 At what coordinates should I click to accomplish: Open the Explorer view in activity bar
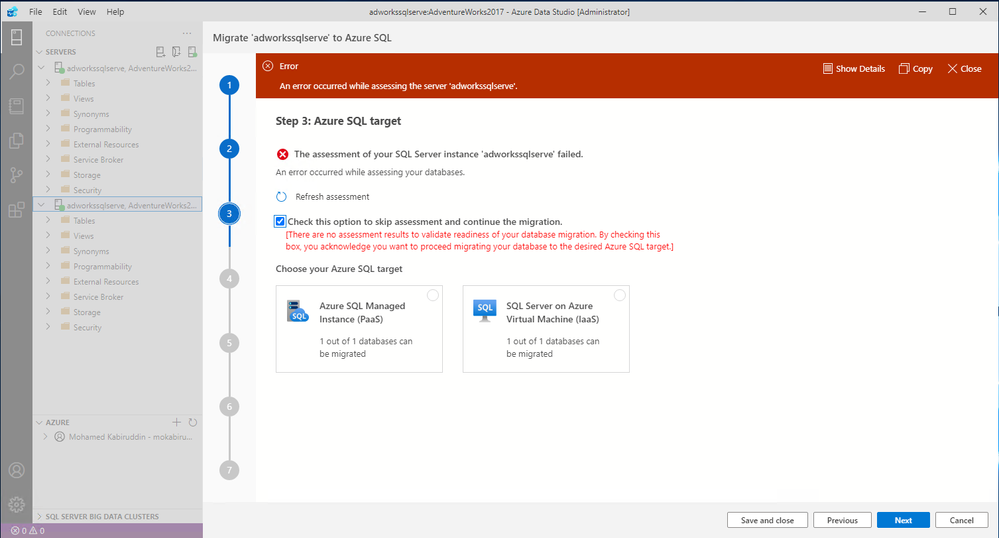(17, 140)
